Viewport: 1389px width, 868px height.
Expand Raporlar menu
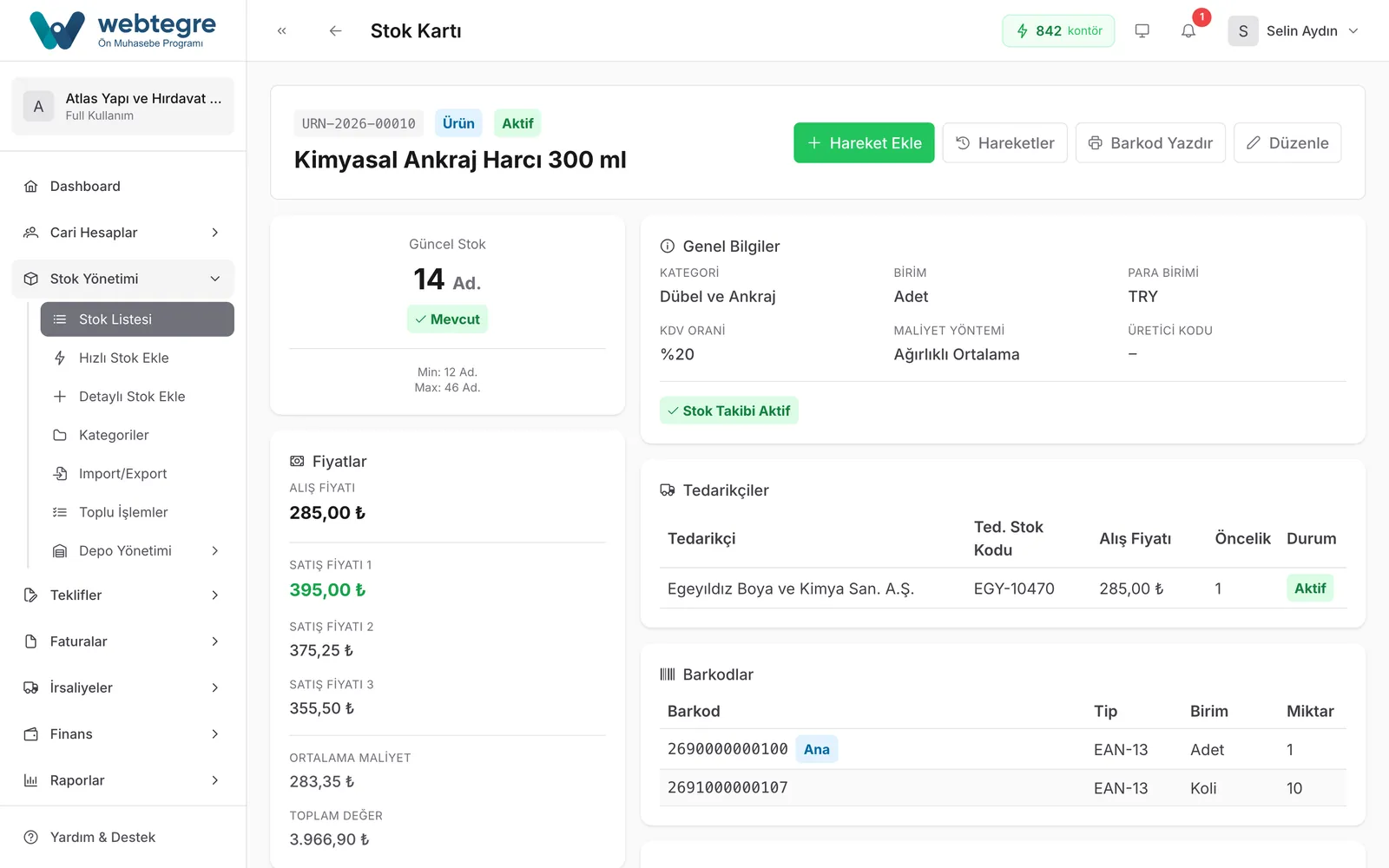click(123, 780)
